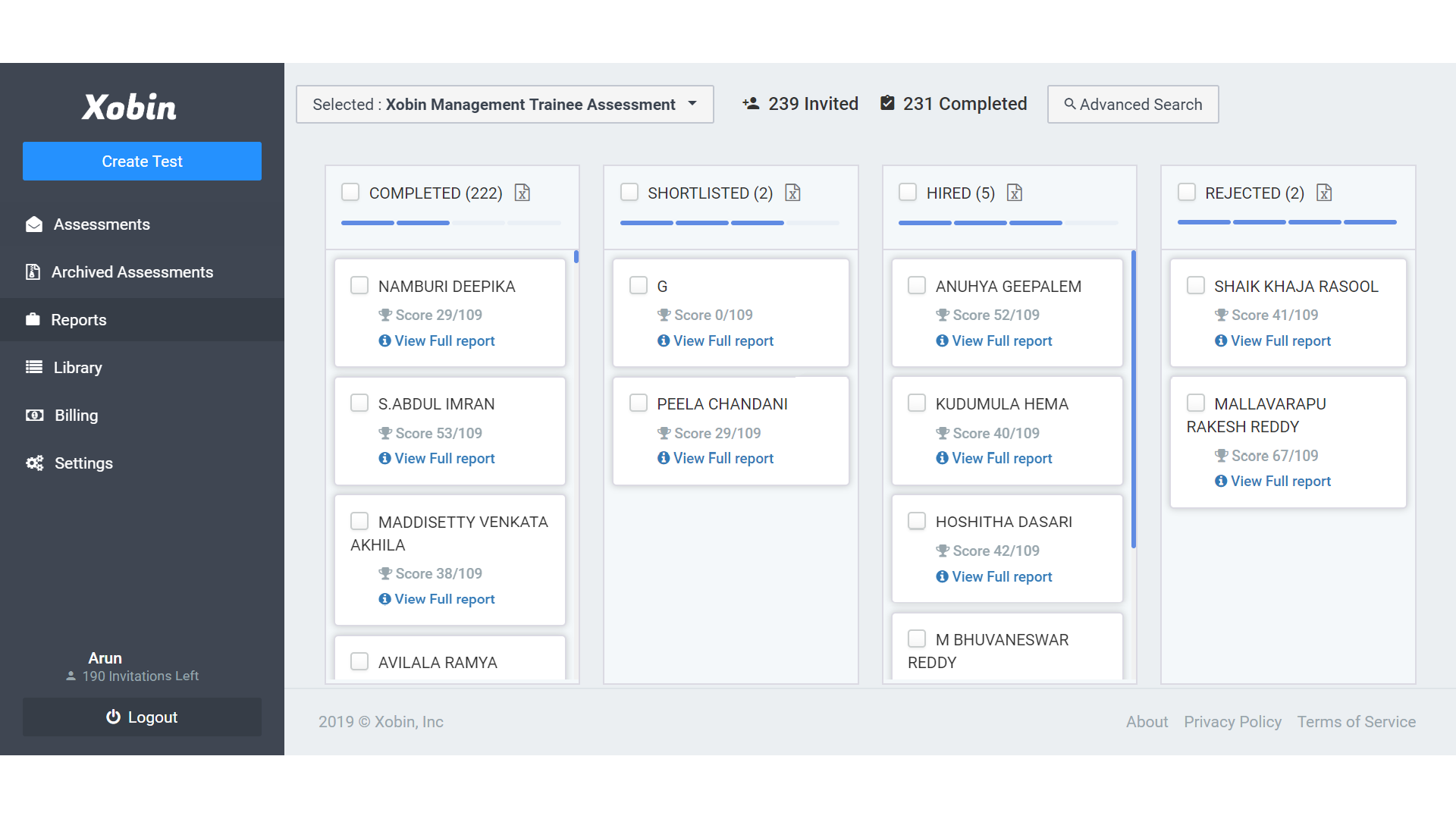Viewport: 1456px width, 819px height.
Task: Check the checkbox beside SHAIK KHAJA RASOOL
Action: click(x=1196, y=285)
